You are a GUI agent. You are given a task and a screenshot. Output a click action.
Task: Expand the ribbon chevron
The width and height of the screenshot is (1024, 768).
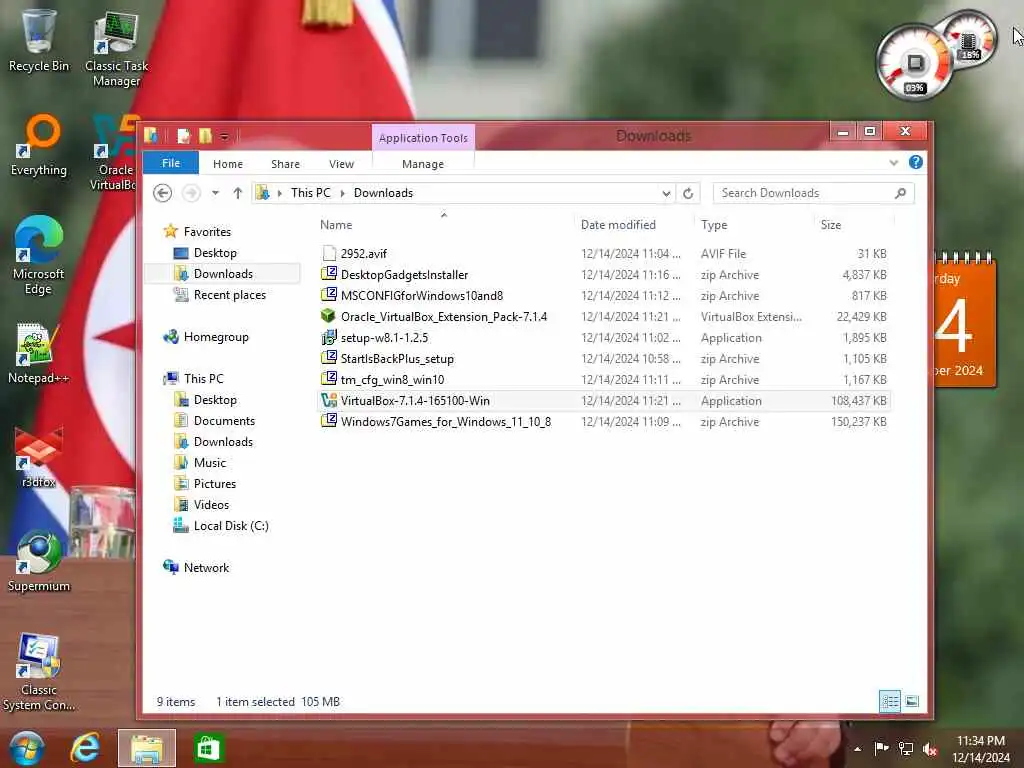coord(893,163)
